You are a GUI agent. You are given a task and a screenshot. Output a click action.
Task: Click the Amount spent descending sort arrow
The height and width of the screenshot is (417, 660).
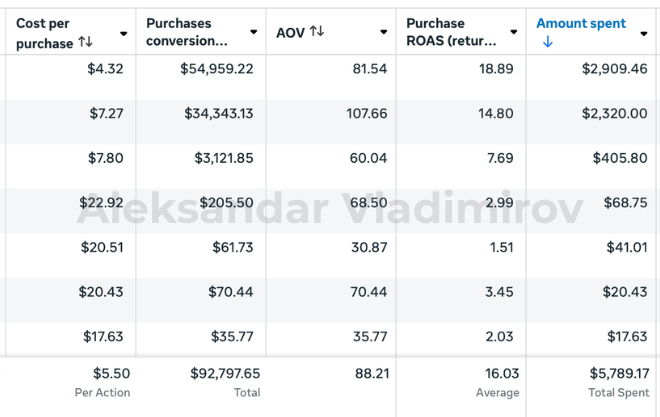548,42
